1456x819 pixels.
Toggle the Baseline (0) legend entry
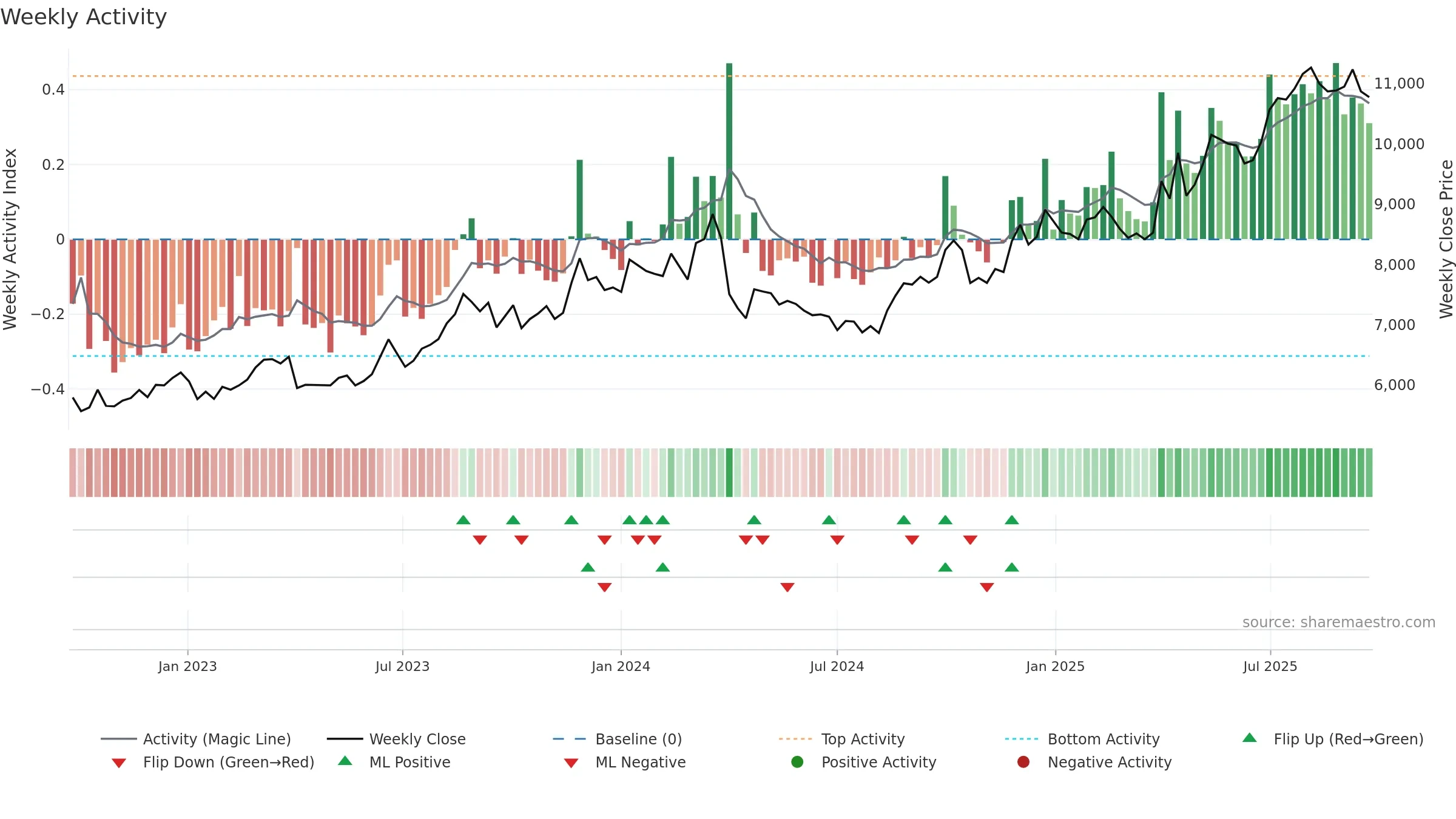(618, 739)
